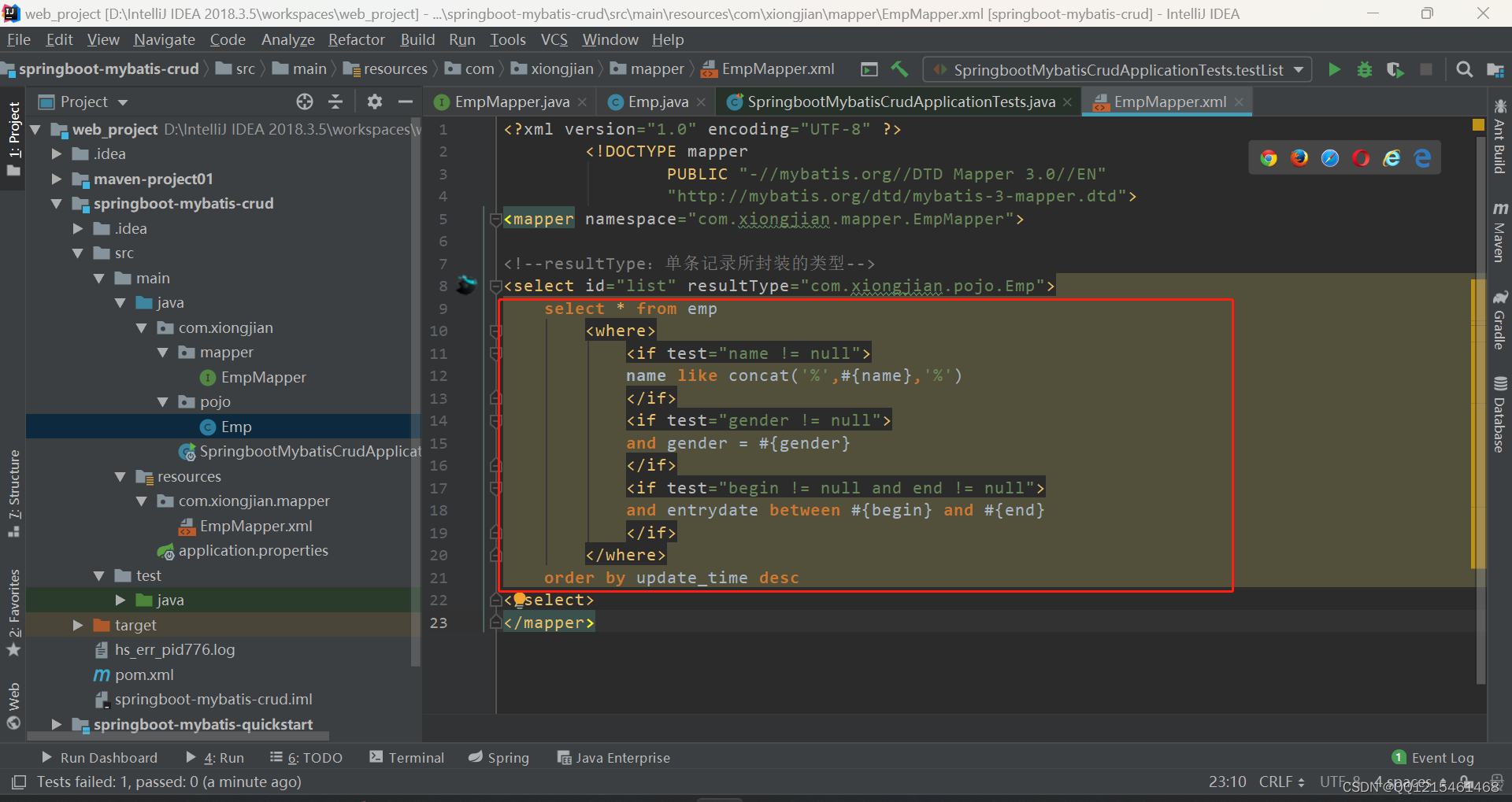This screenshot has height=802, width=1512.
Task: Fold the where block at line 10
Action: pyautogui.click(x=495, y=331)
